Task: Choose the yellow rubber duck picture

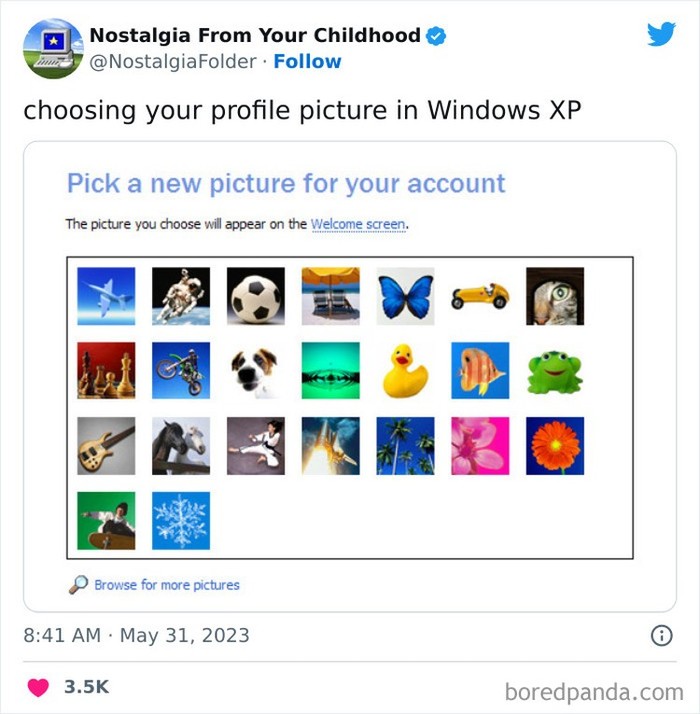Action: pyautogui.click(x=405, y=371)
